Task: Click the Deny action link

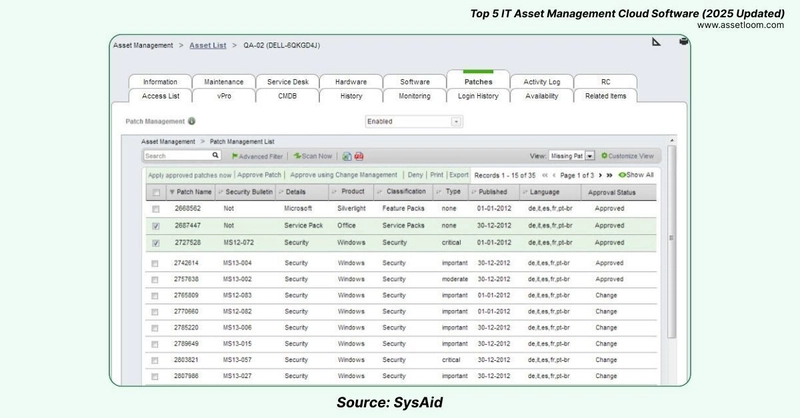Action: (x=415, y=175)
